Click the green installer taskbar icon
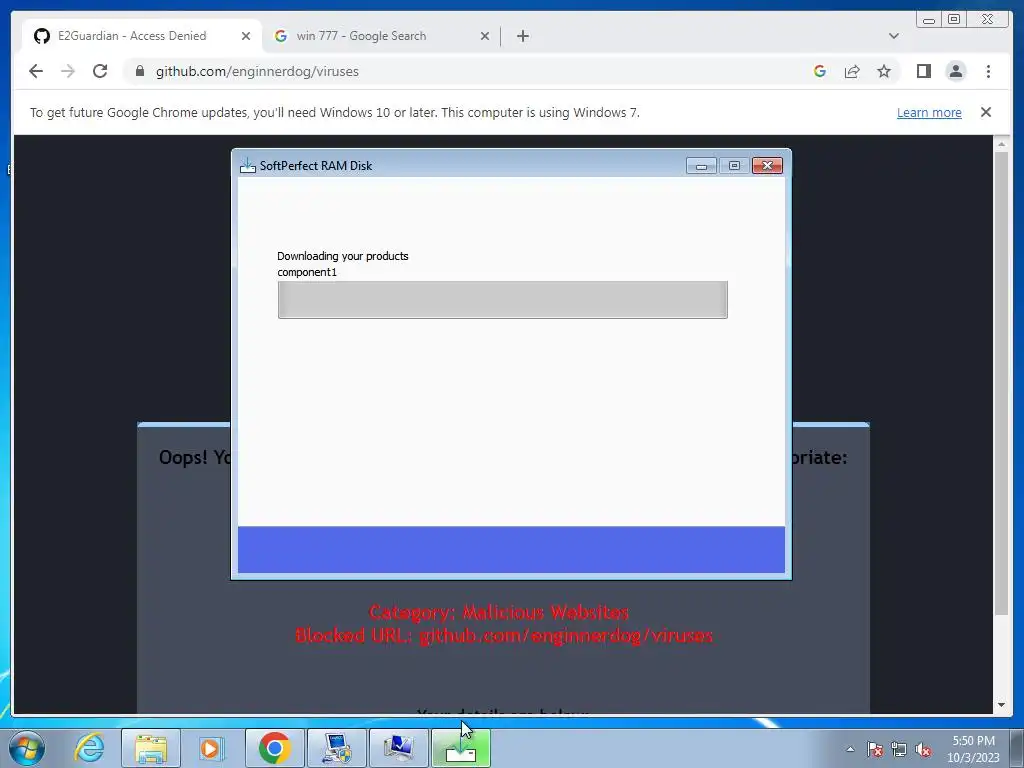 461,748
